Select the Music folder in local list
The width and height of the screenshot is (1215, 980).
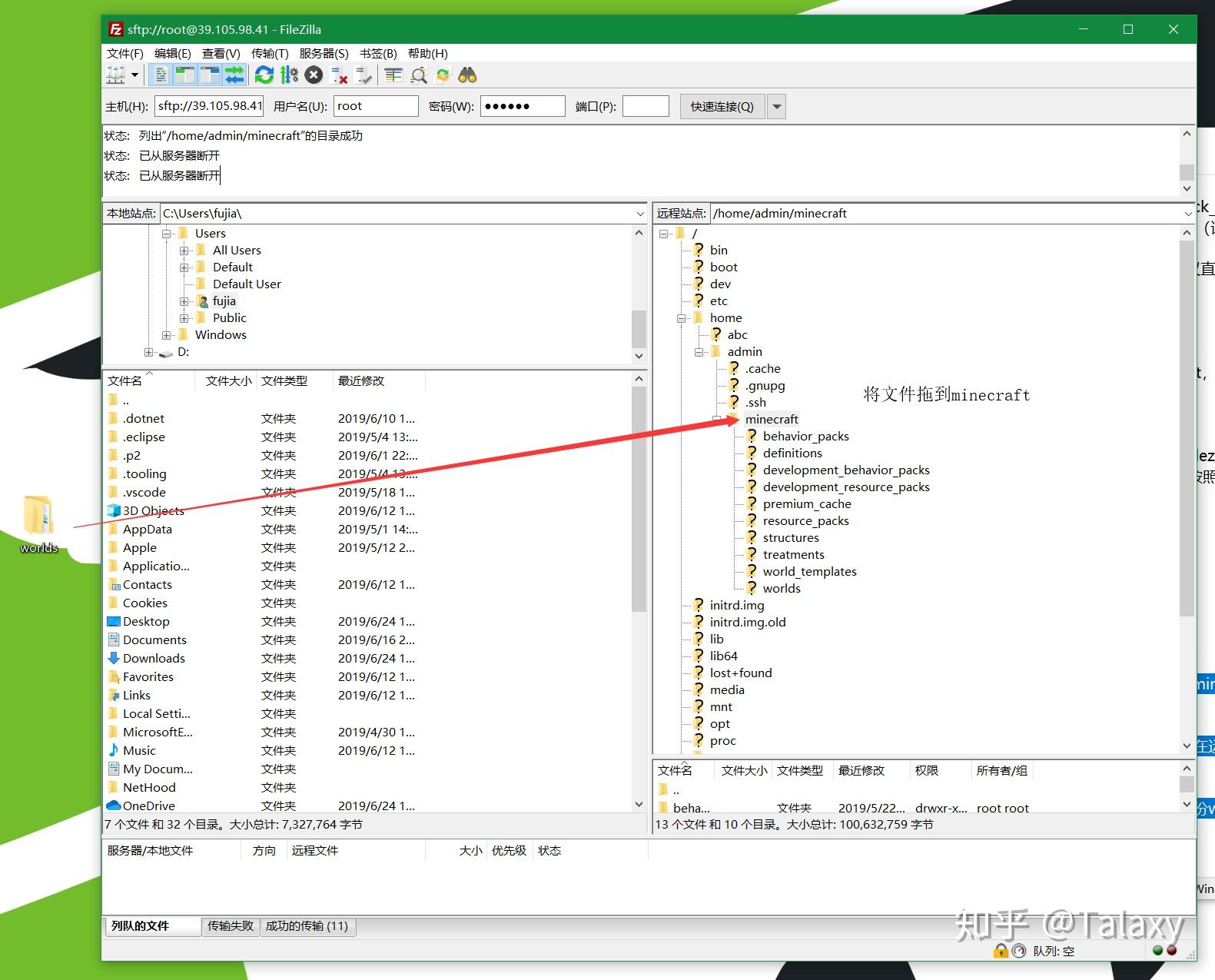139,751
